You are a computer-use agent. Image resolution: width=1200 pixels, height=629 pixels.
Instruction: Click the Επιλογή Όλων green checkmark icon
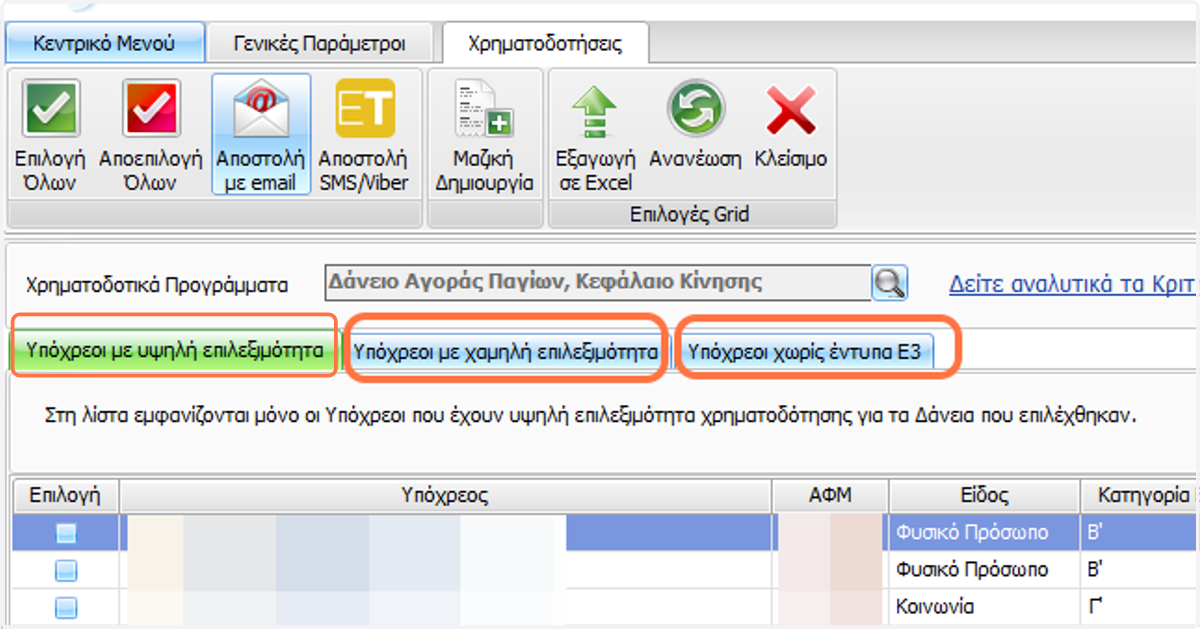(51, 109)
